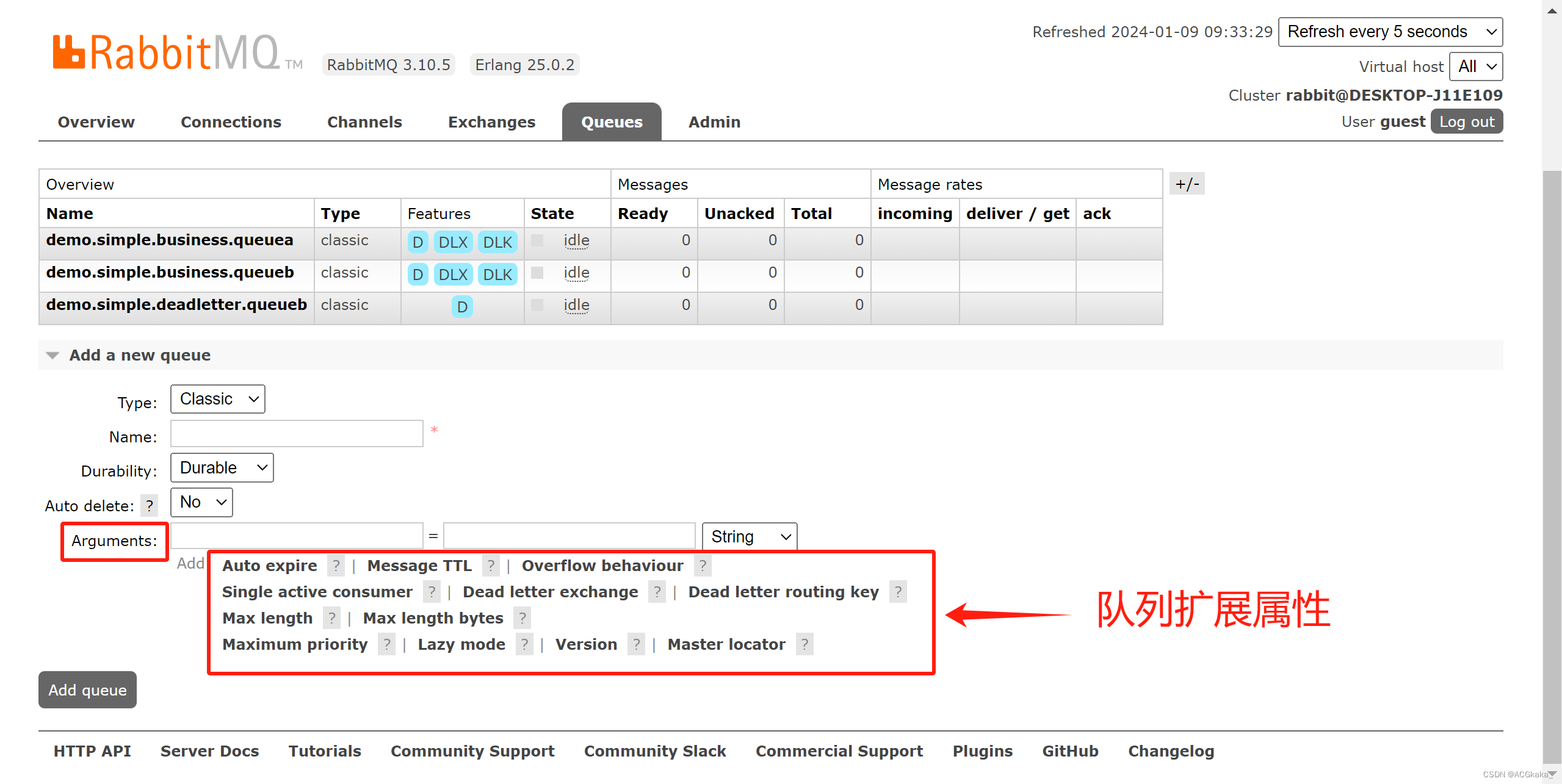Click the D durability badge on demo.simple.business.queuea
The height and width of the screenshot is (784, 1562).
tap(418, 242)
